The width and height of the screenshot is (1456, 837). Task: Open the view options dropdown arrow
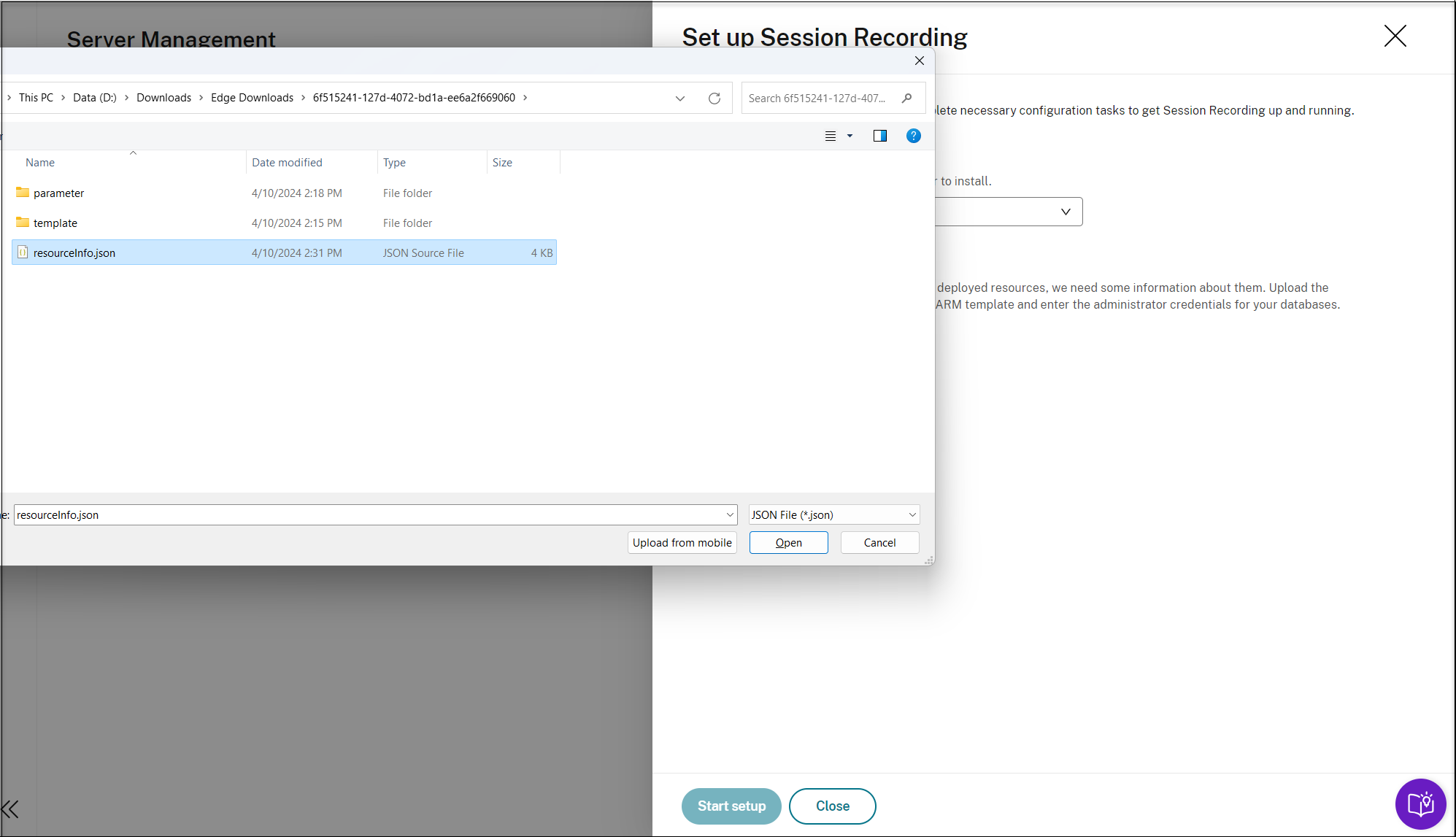click(x=850, y=136)
